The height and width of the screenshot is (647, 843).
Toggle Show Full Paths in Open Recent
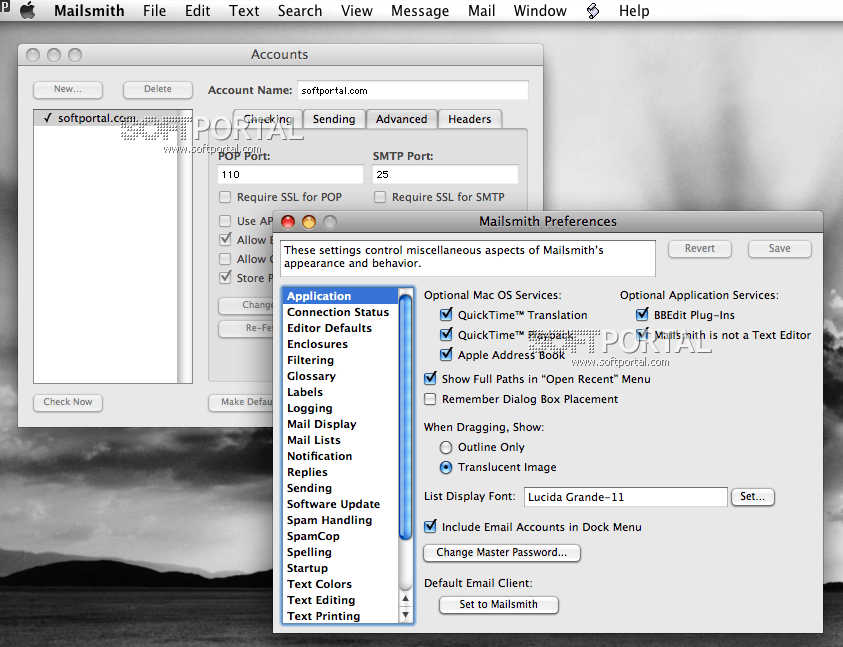(x=430, y=379)
